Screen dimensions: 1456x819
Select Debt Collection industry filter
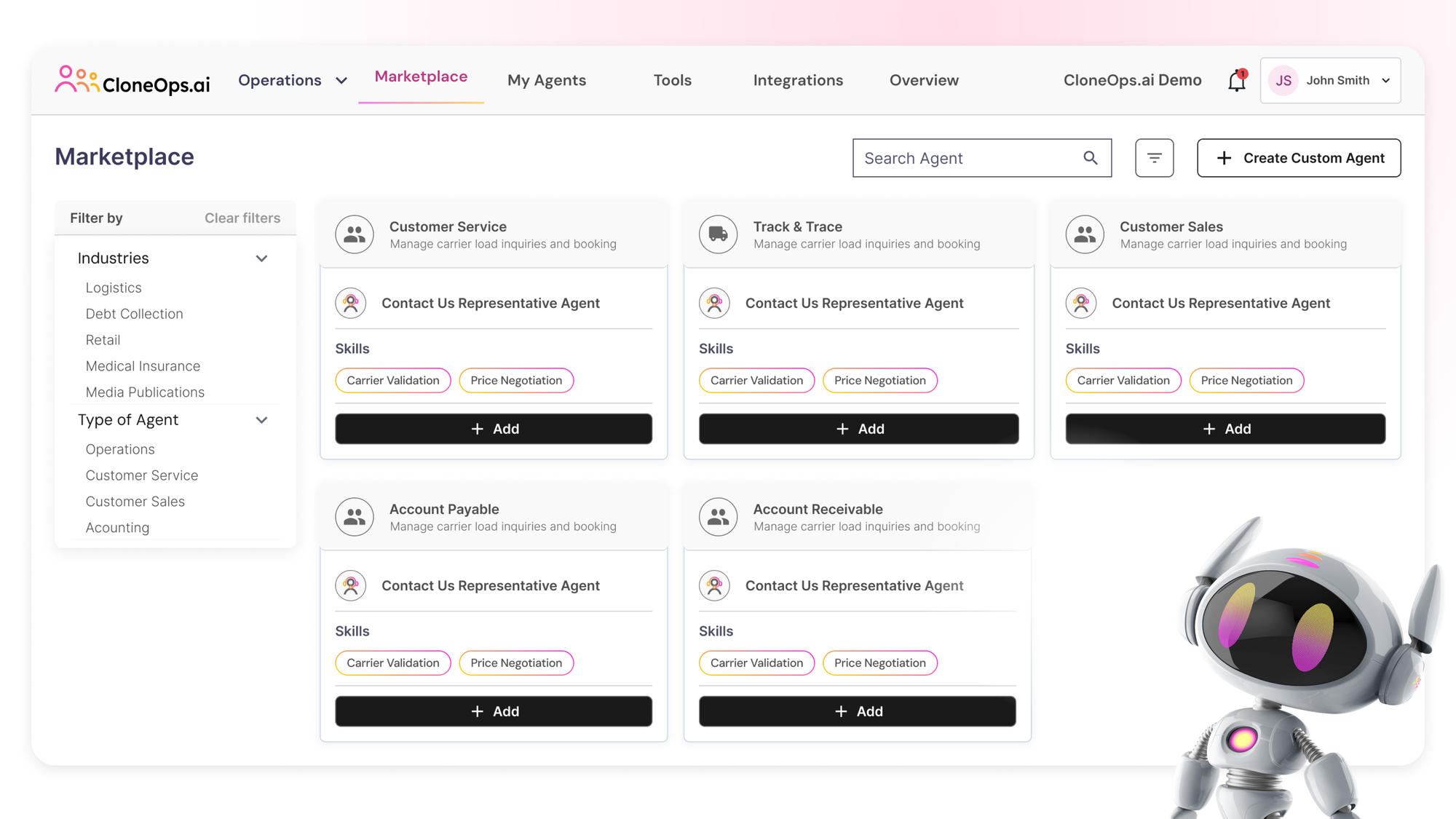[x=134, y=314]
